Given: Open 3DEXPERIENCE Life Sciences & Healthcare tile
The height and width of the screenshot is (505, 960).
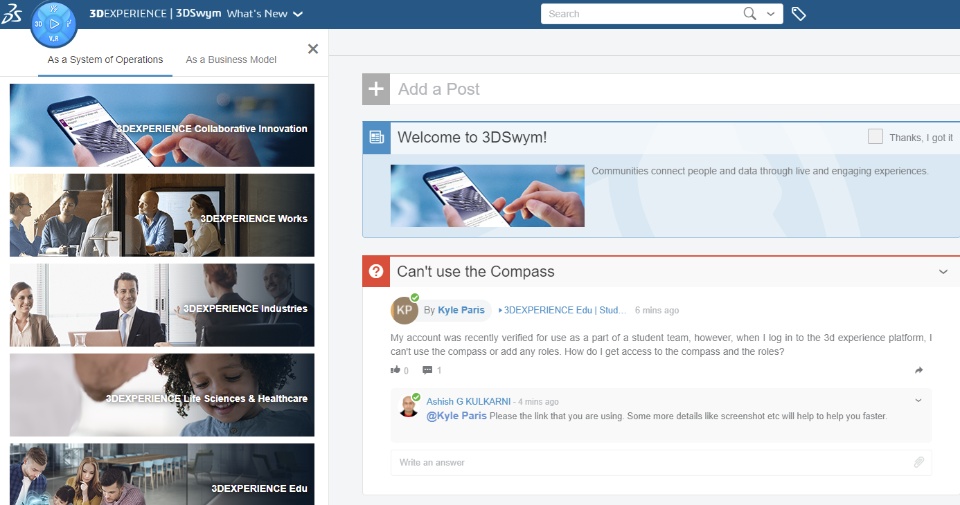Looking at the screenshot, I should pos(162,395).
